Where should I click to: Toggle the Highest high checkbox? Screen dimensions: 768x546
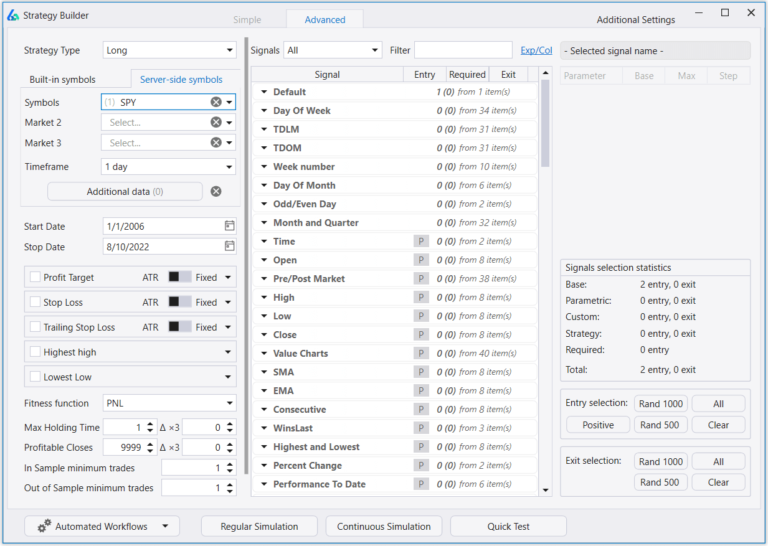[x=36, y=352]
